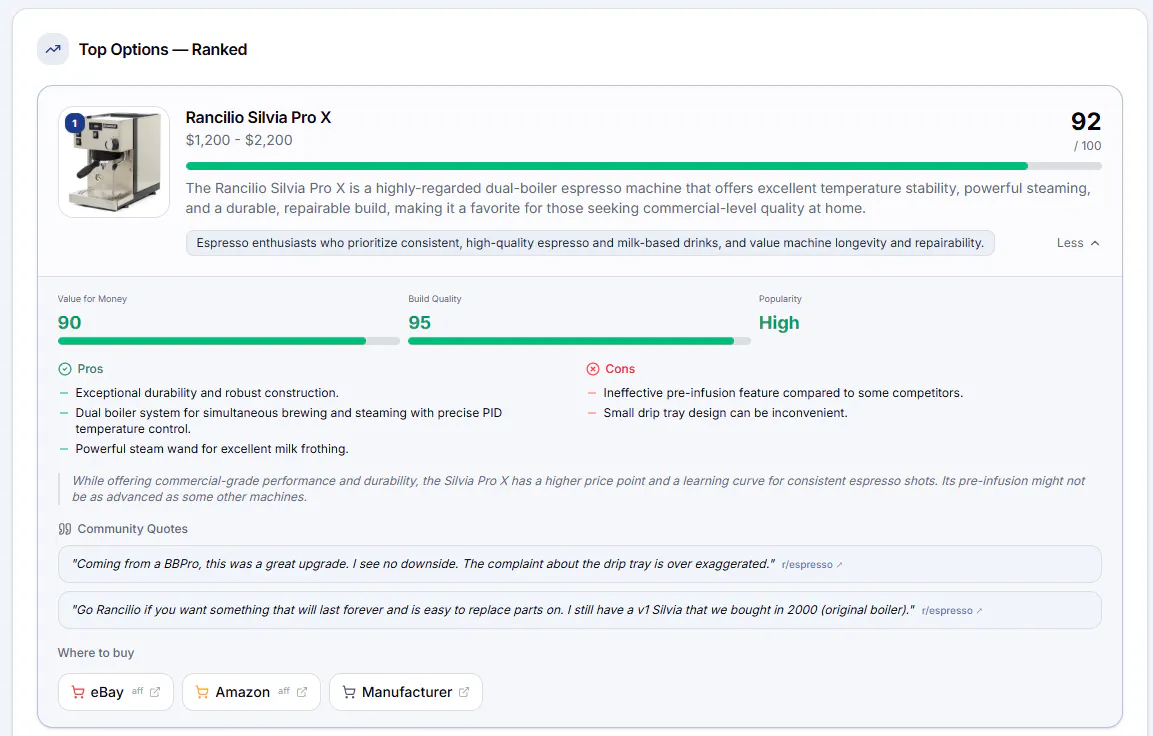Click the product description paragraph

[638, 199]
